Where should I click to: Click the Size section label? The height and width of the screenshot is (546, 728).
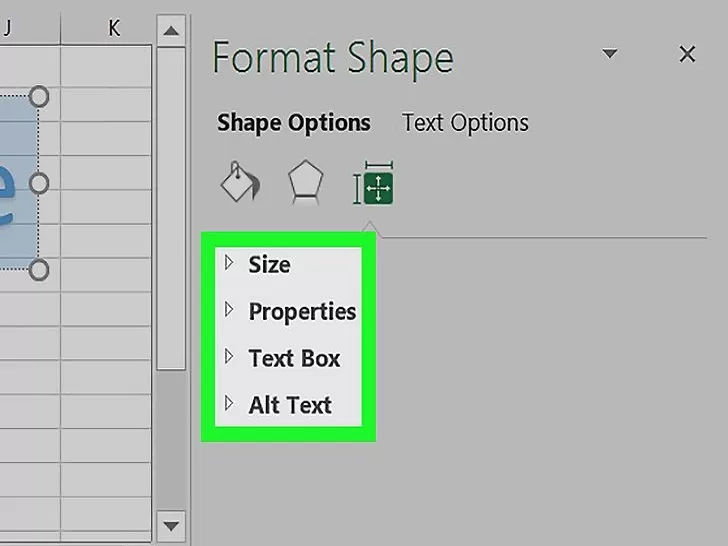tap(270, 265)
